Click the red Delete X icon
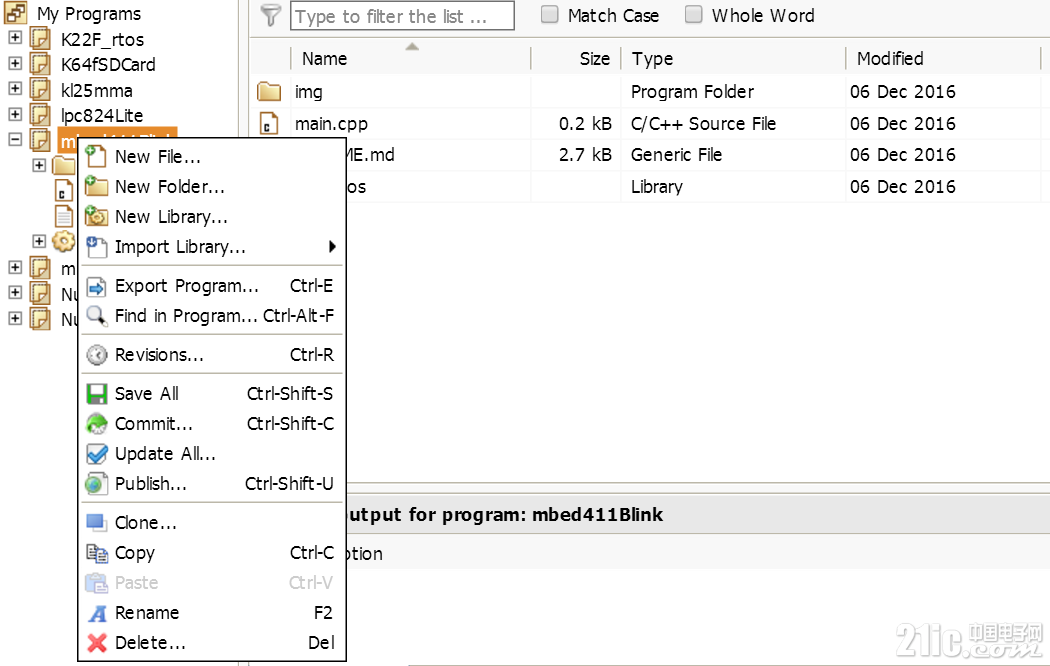The height and width of the screenshot is (666, 1050). tap(97, 643)
